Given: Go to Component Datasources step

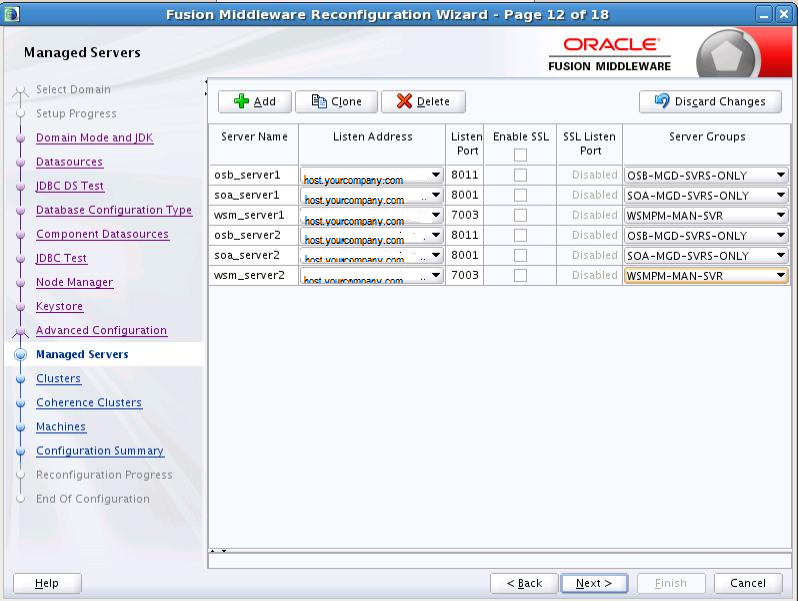Looking at the screenshot, I should pyautogui.click(x=102, y=234).
